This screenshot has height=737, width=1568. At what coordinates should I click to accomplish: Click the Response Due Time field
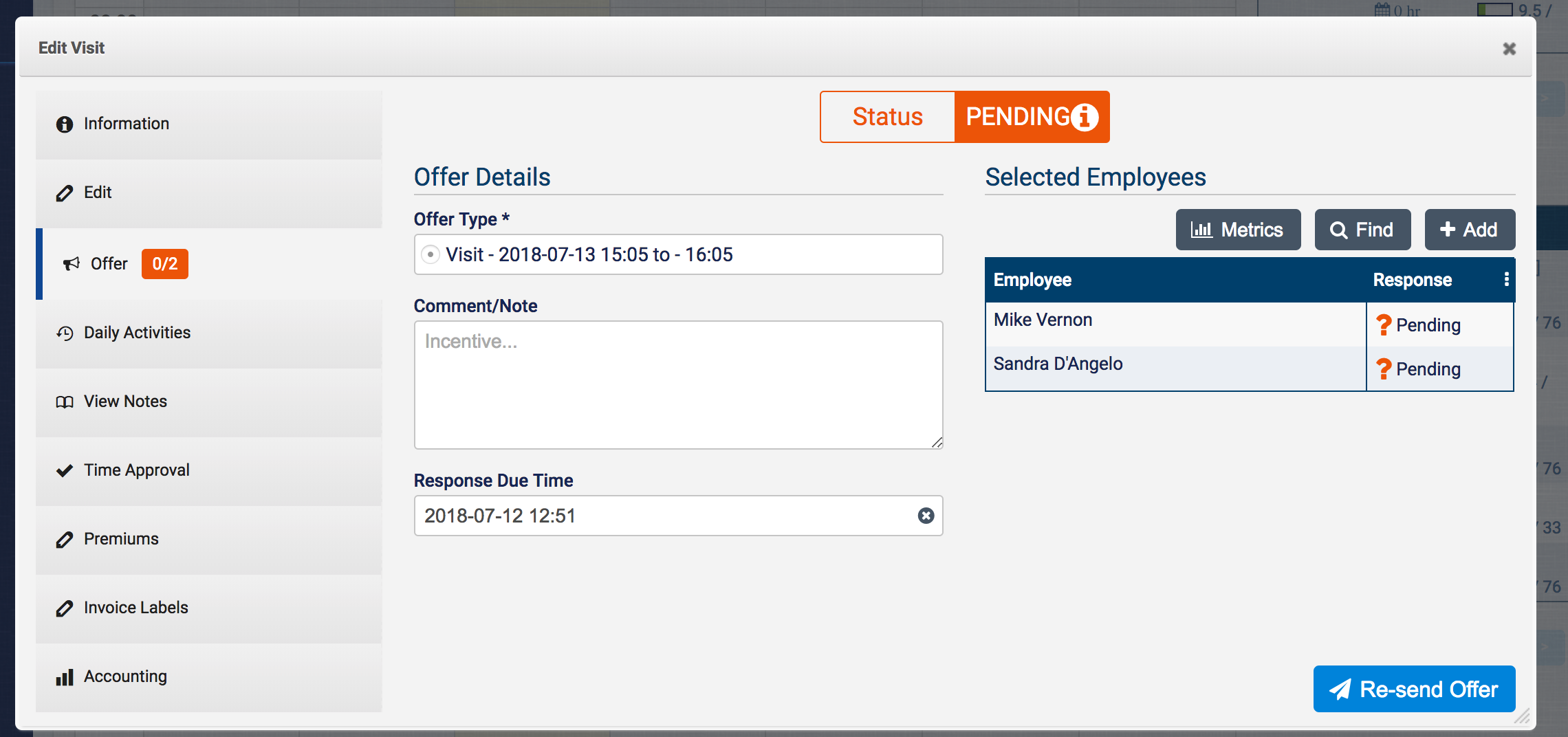click(x=660, y=516)
